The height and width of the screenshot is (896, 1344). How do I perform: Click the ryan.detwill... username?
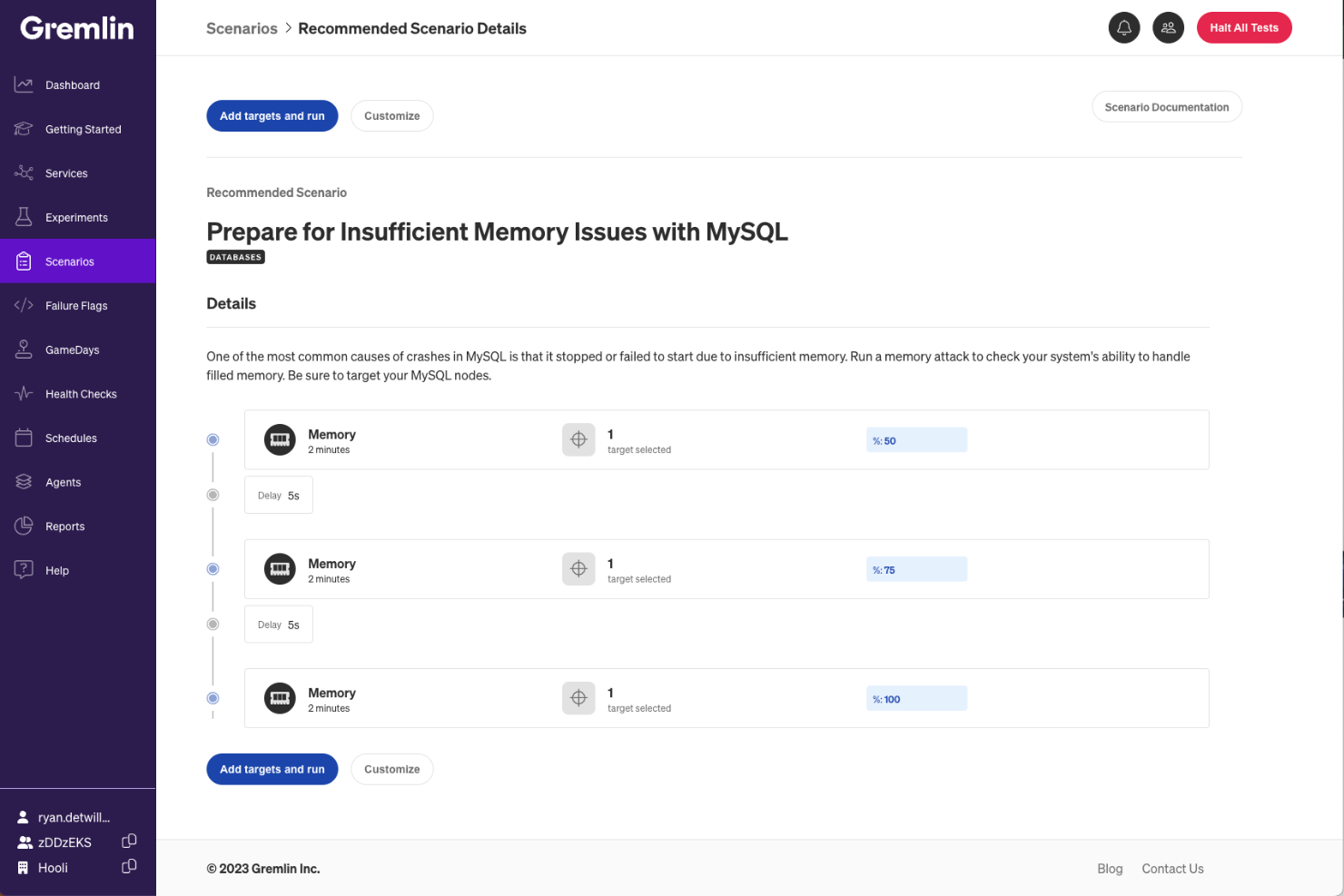click(74, 817)
